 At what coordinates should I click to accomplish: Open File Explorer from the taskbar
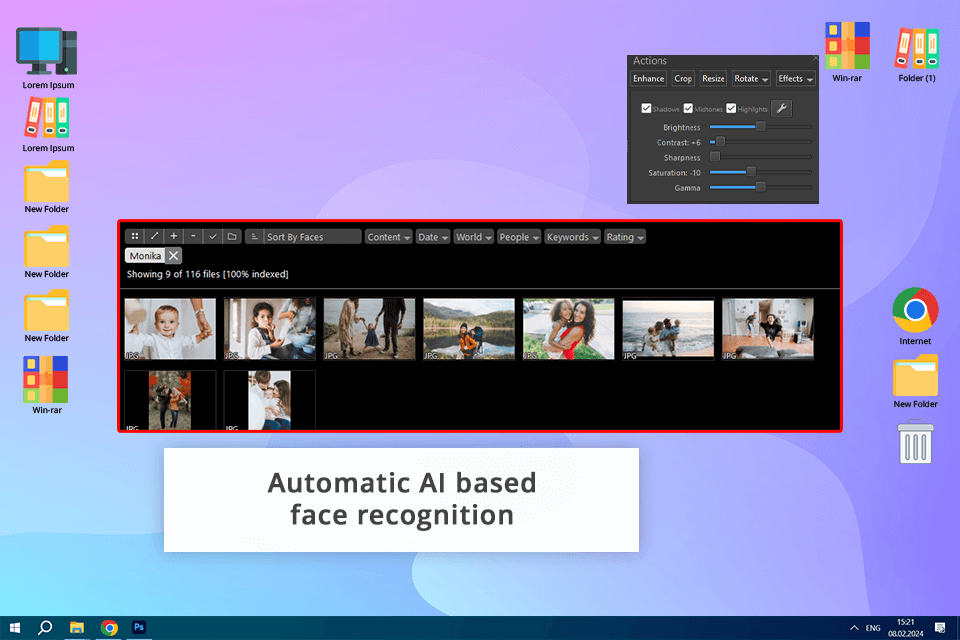[x=77, y=628]
